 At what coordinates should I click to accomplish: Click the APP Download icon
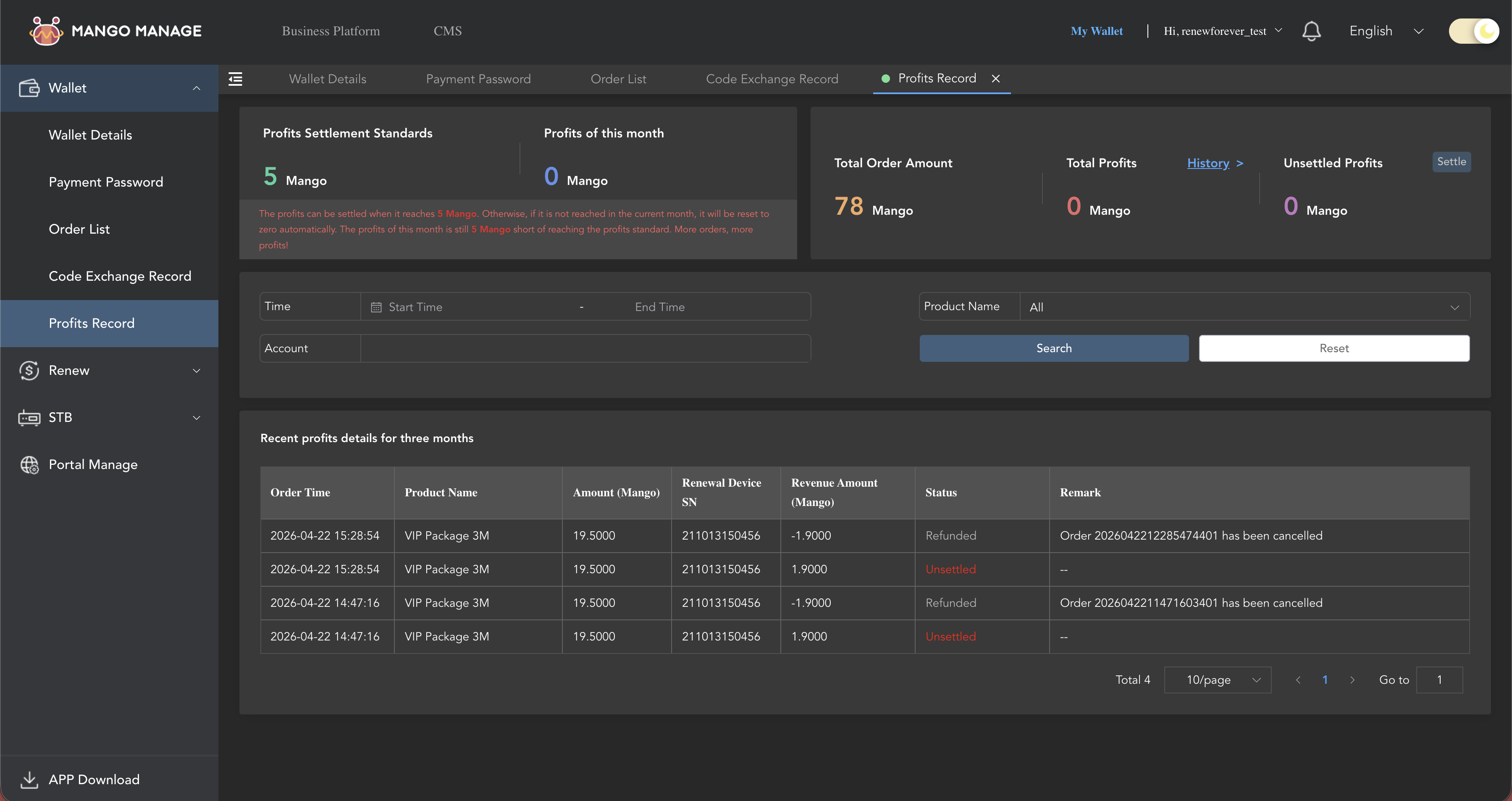coord(29,779)
